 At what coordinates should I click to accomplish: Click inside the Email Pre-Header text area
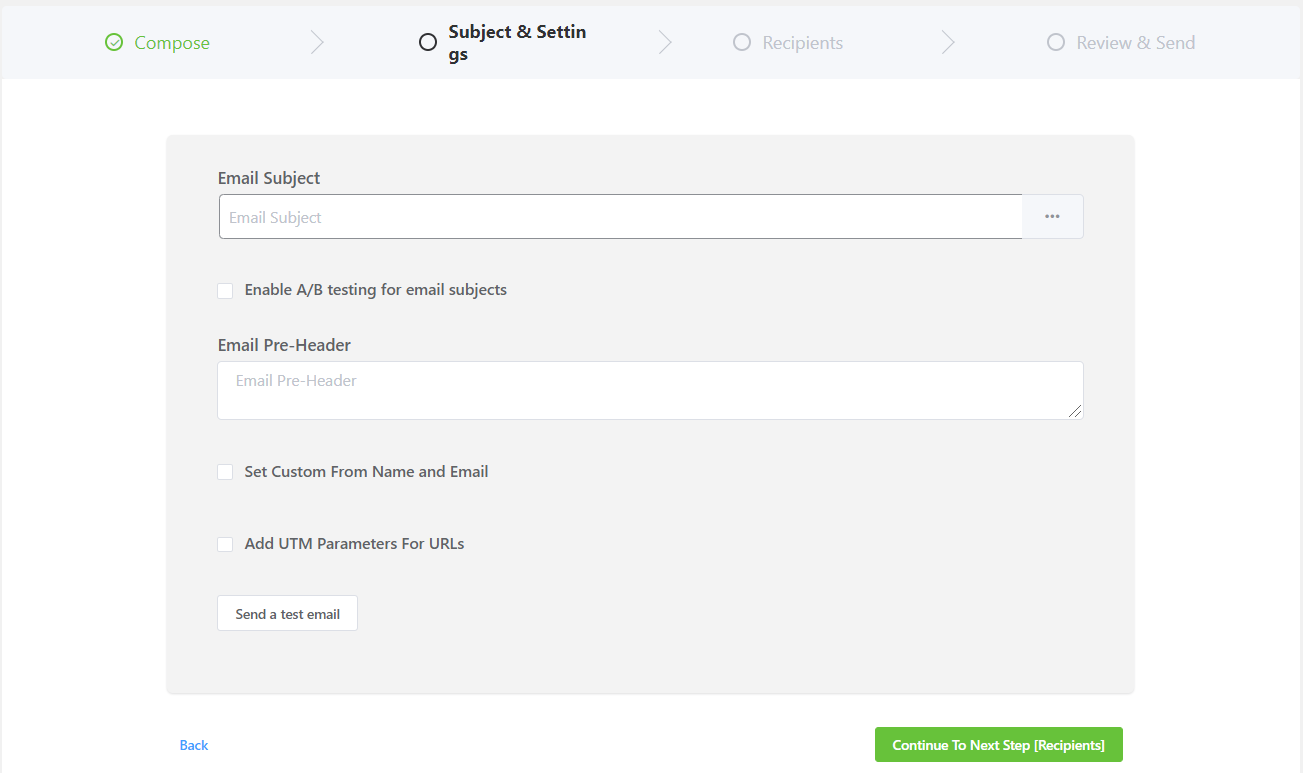(x=650, y=390)
